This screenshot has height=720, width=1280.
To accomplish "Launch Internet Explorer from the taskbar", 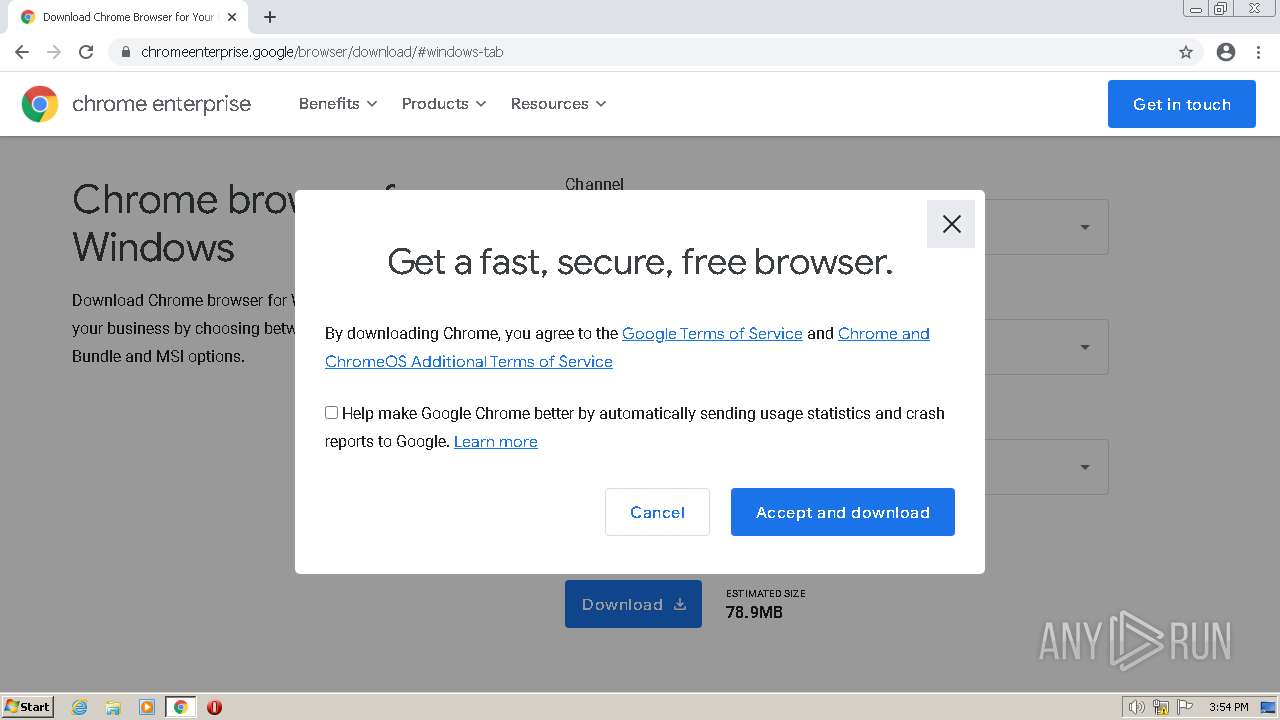I will pos(79,707).
